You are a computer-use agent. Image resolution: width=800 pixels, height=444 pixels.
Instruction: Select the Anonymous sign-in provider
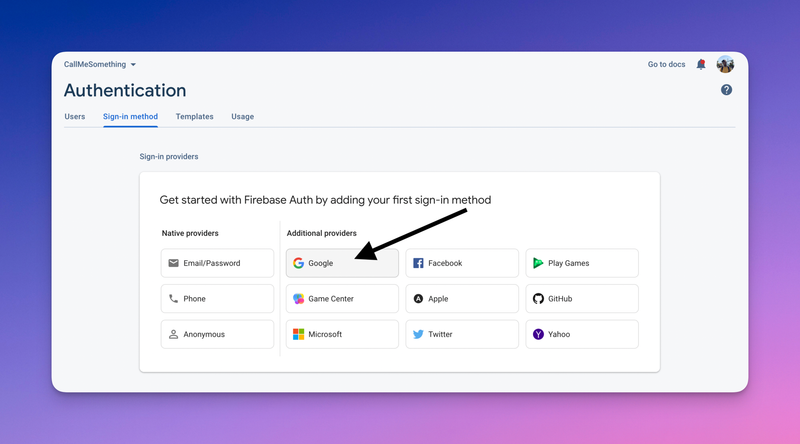click(x=217, y=334)
